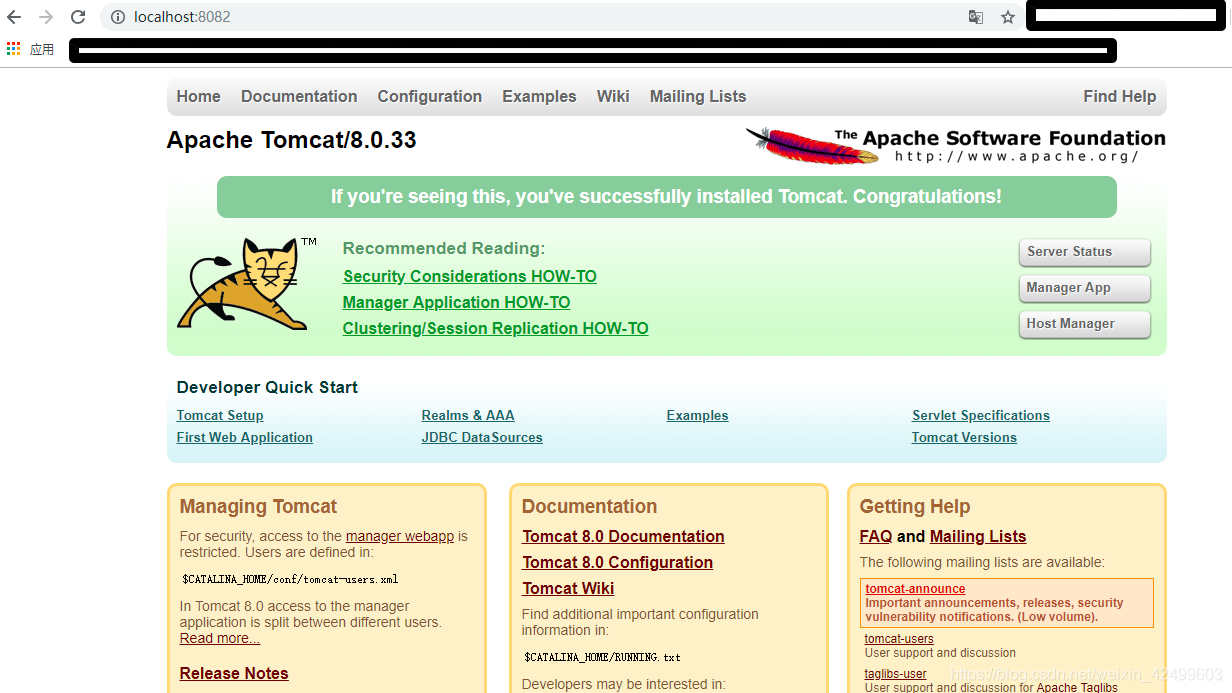Click the Server Status button
The image size is (1232, 693).
coord(1085,252)
